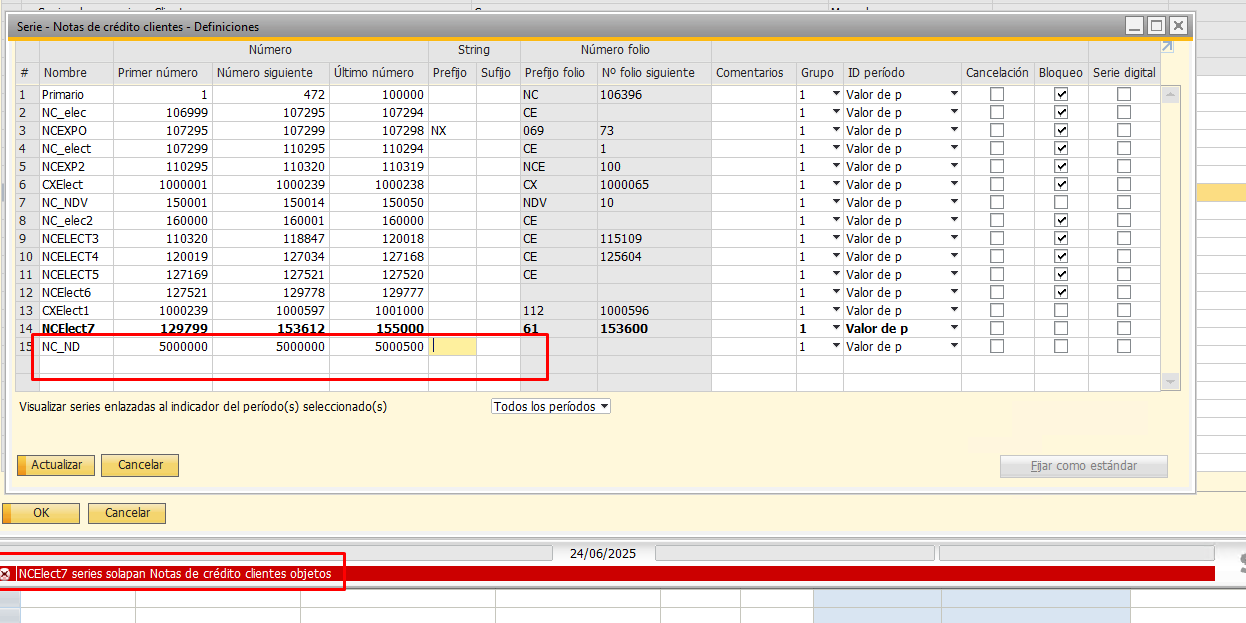Click last number 1001000 for CXElect1
The image size is (1246, 623).
tap(379, 310)
